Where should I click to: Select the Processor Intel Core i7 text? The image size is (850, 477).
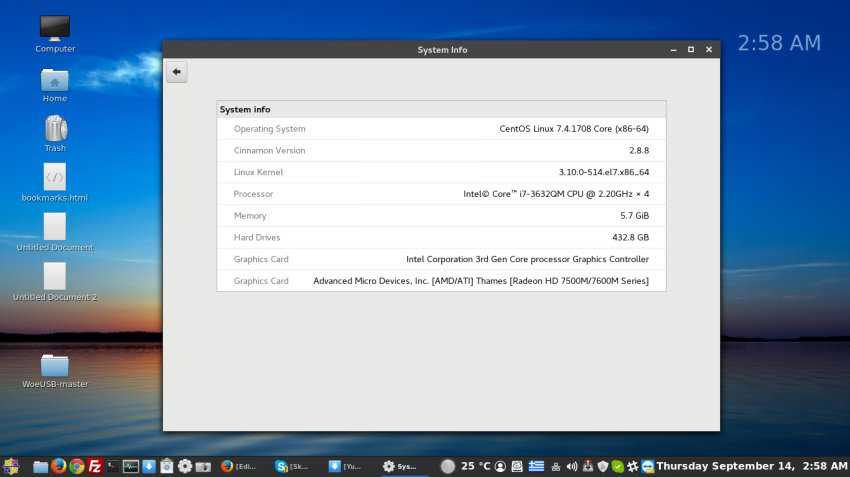pos(556,194)
